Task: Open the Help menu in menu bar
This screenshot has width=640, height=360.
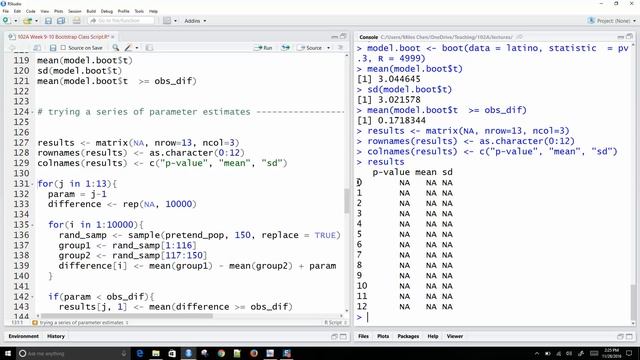Action: (153, 11)
